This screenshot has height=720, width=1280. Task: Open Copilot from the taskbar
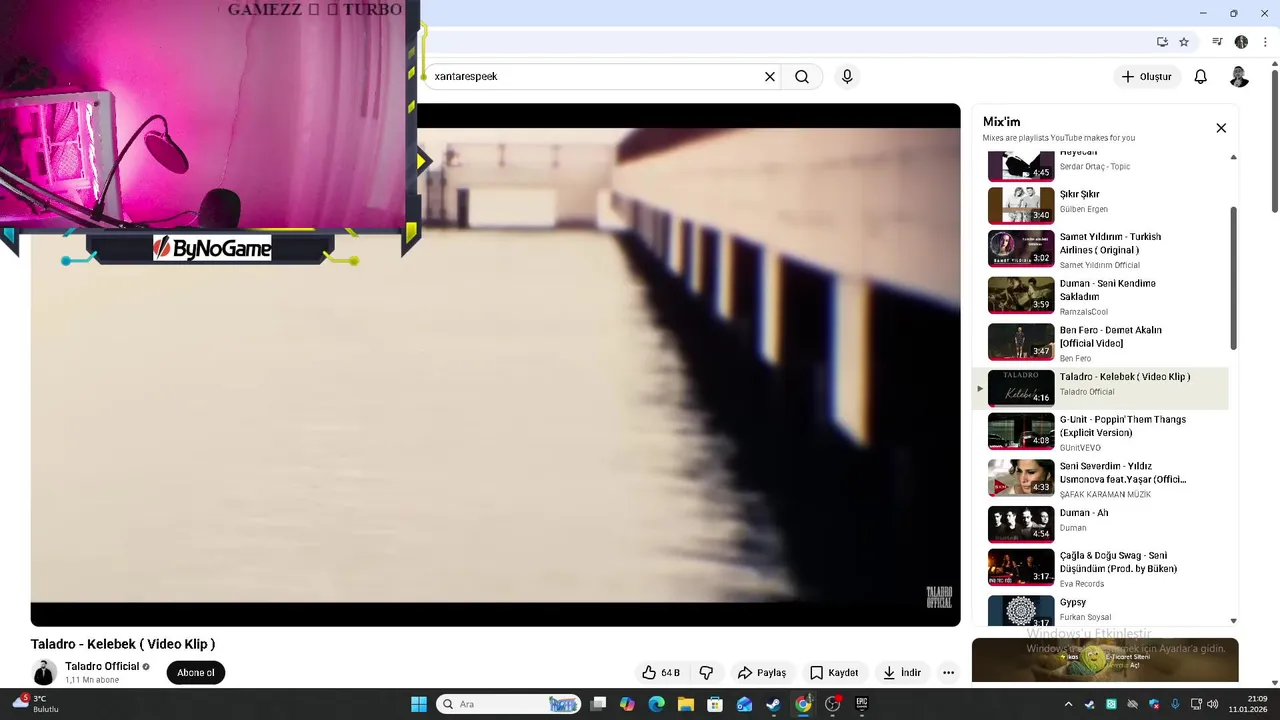627,704
